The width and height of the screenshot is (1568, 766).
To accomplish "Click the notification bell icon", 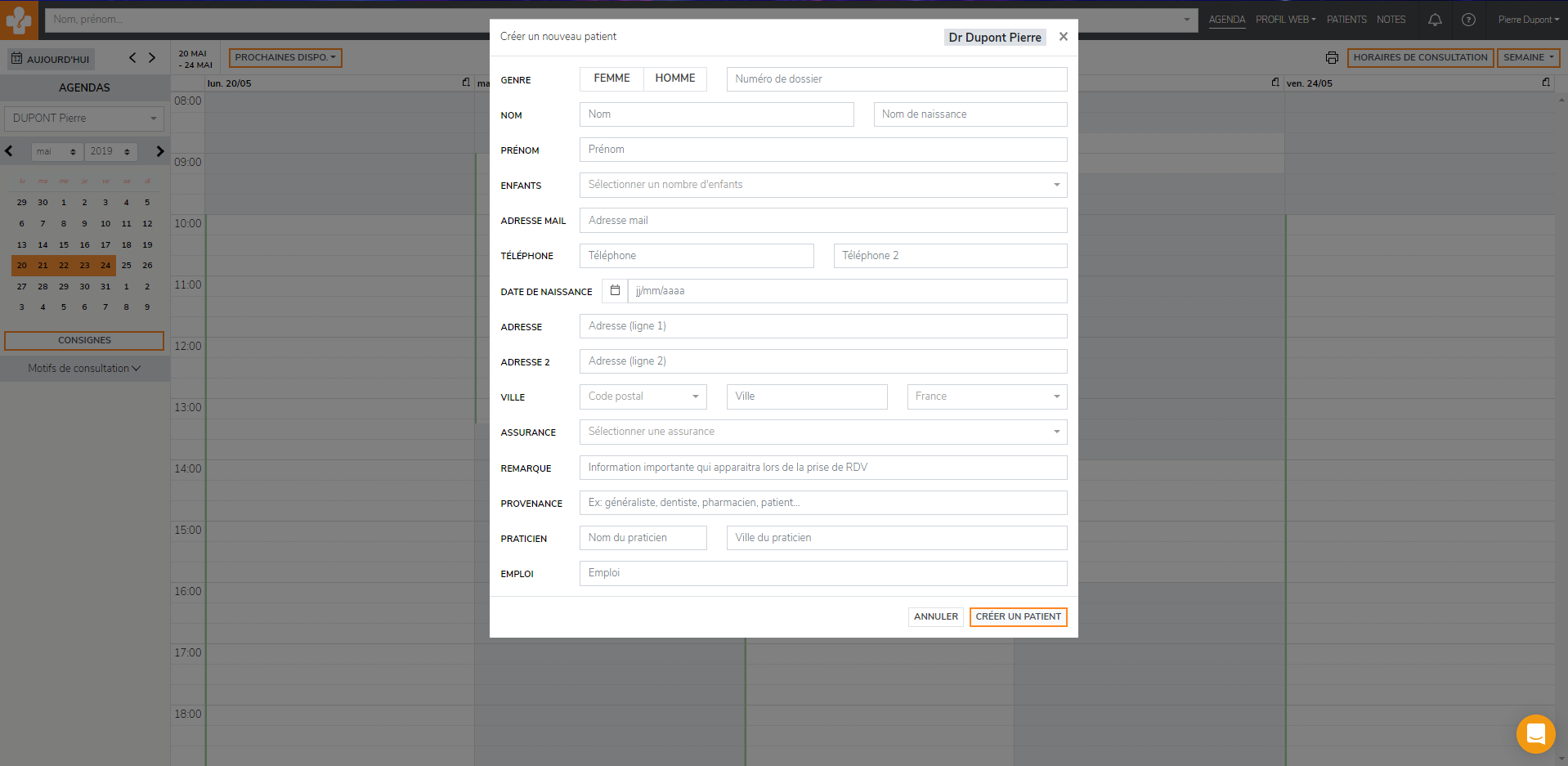I will (x=1435, y=20).
